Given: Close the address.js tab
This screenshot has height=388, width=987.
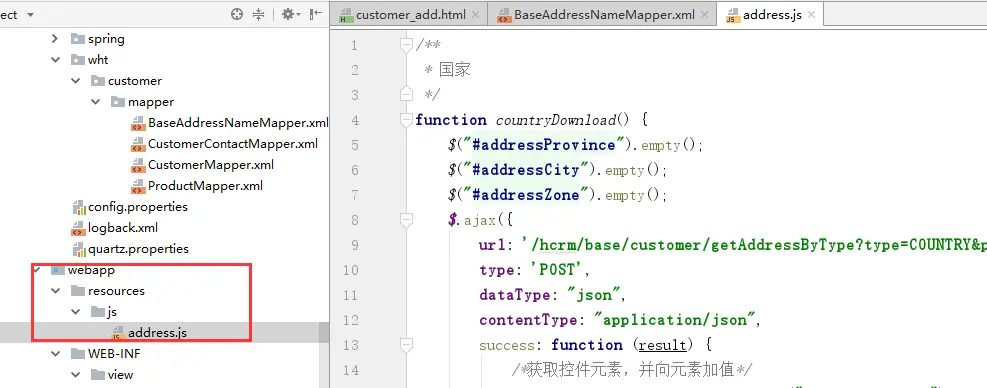Looking at the screenshot, I should tap(812, 15).
